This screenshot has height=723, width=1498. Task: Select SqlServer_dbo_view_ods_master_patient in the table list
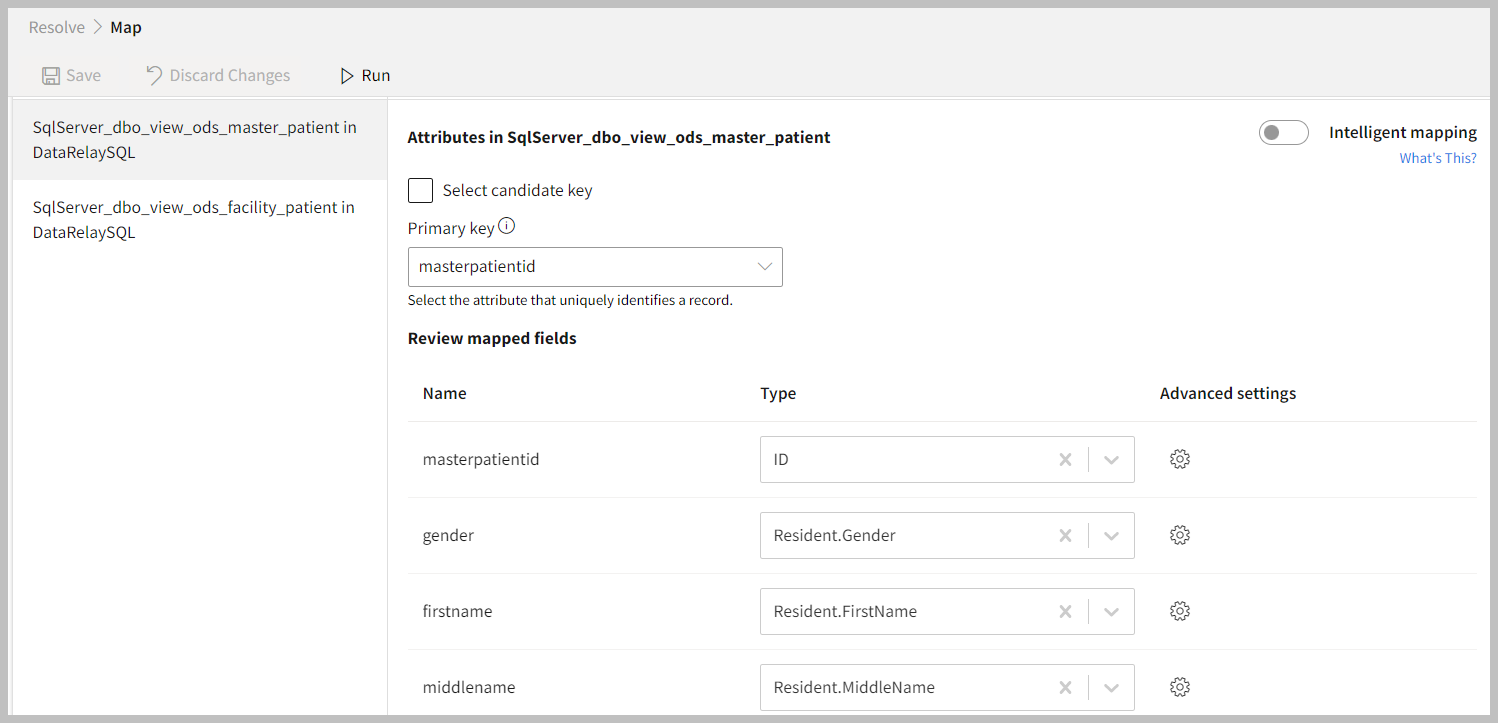195,140
